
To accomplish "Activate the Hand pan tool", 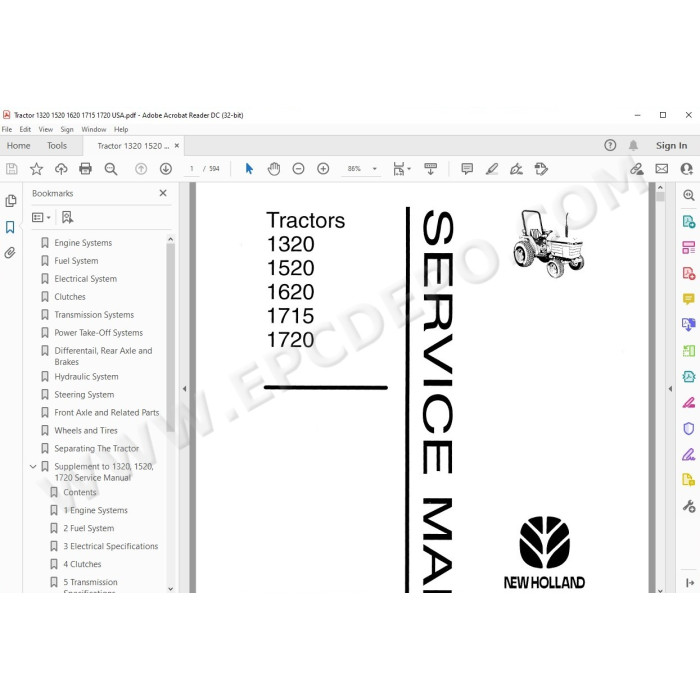I will coord(274,169).
